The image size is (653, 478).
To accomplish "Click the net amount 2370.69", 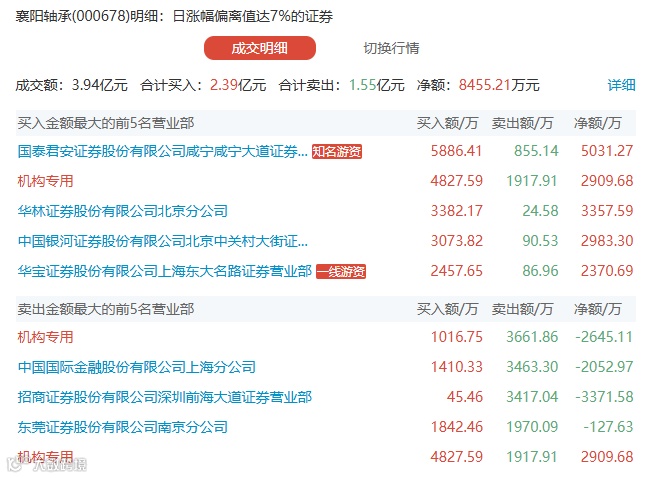I will [607, 271].
